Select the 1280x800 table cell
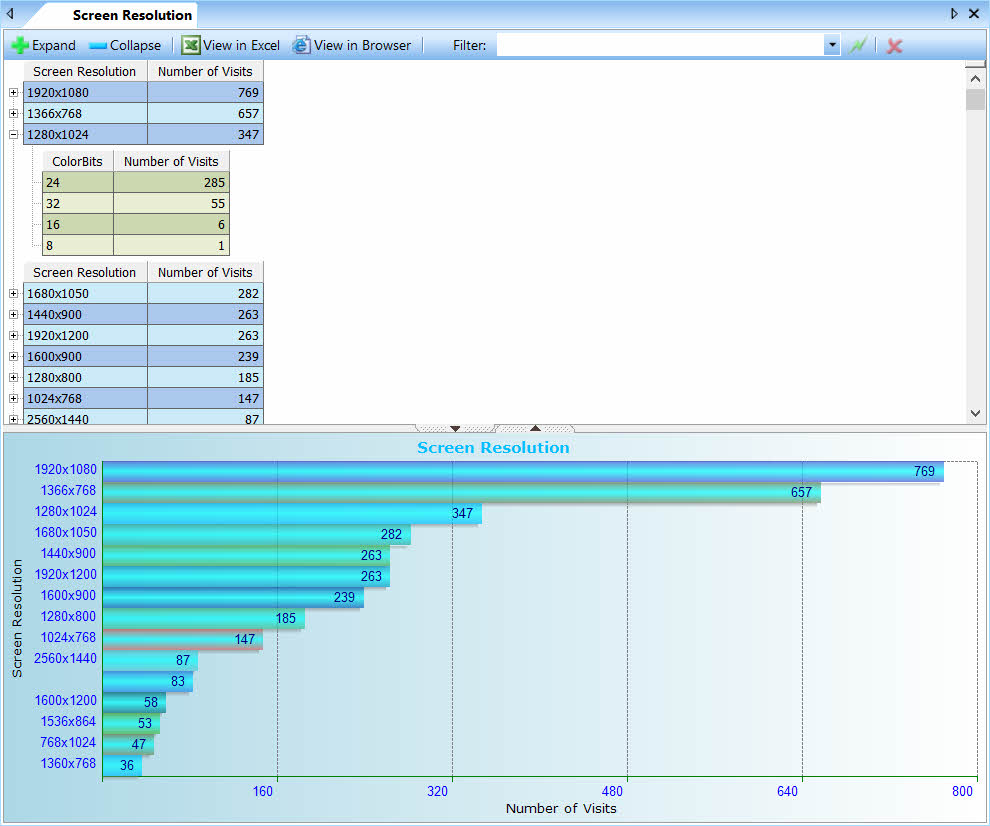This screenshot has height=826, width=990. (x=85, y=377)
